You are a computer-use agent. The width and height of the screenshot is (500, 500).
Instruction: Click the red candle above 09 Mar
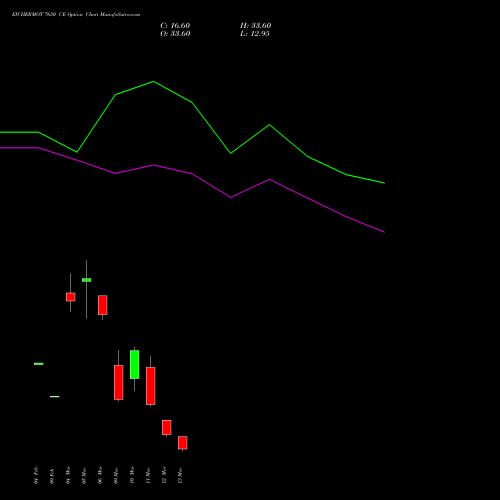click(119, 382)
